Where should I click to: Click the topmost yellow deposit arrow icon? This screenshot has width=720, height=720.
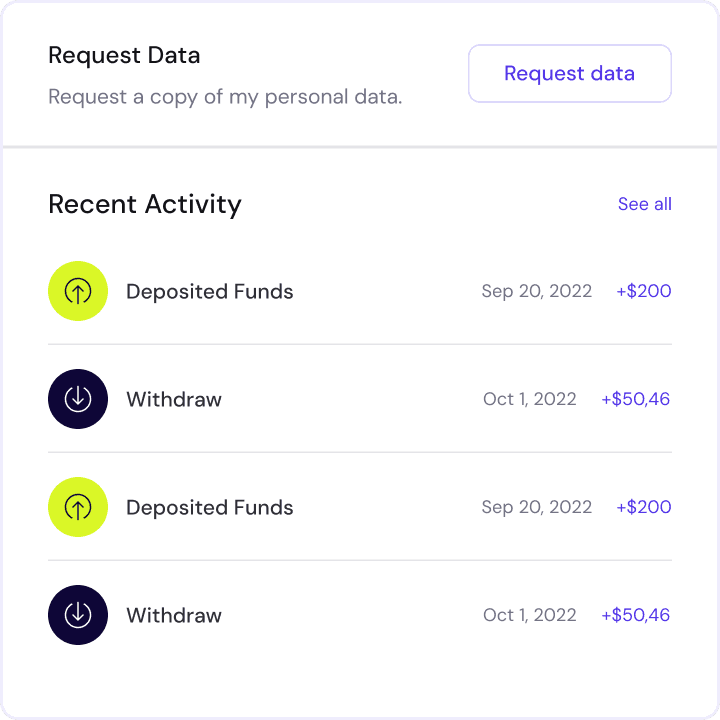(78, 291)
